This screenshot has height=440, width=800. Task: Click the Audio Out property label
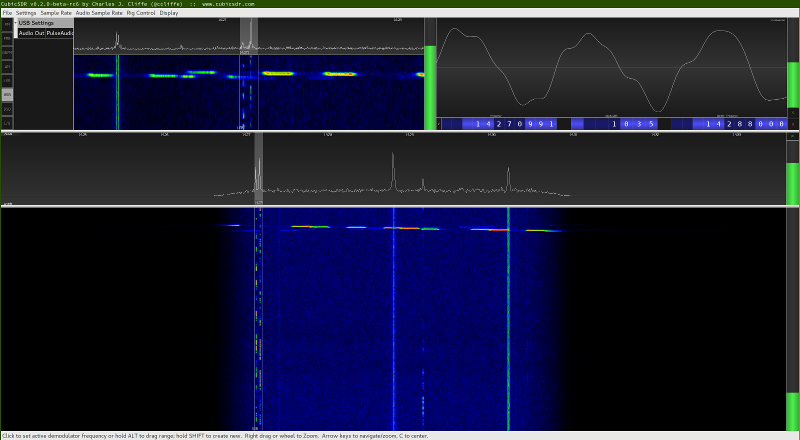[31, 33]
